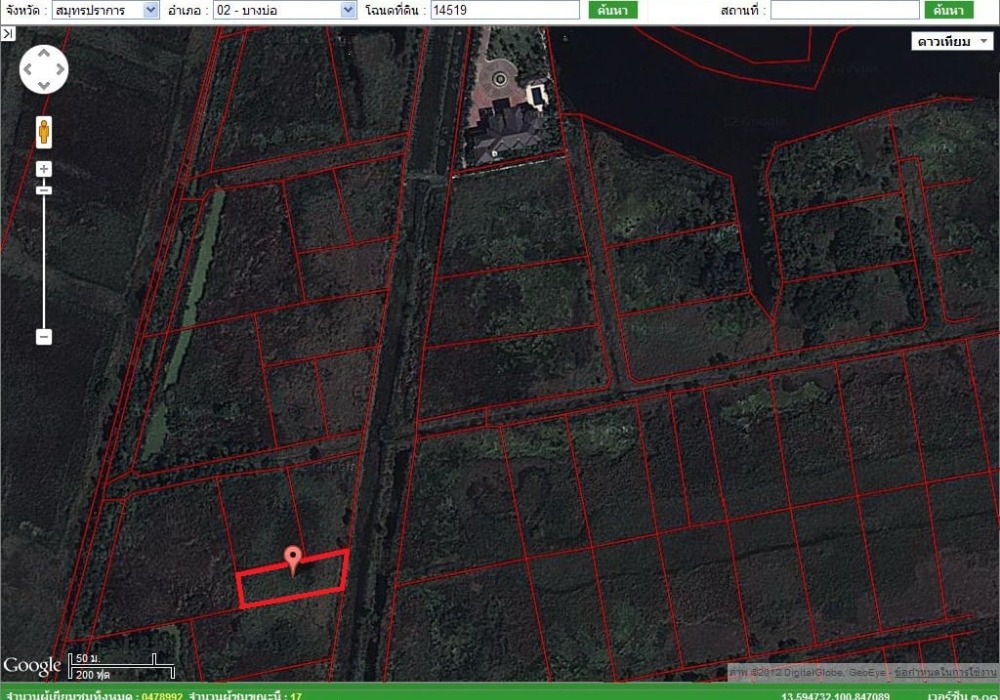Screen dimensions: 1000x700
Task: Click the coordinates text 13.594732,100.847089
Action: [835, 696]
